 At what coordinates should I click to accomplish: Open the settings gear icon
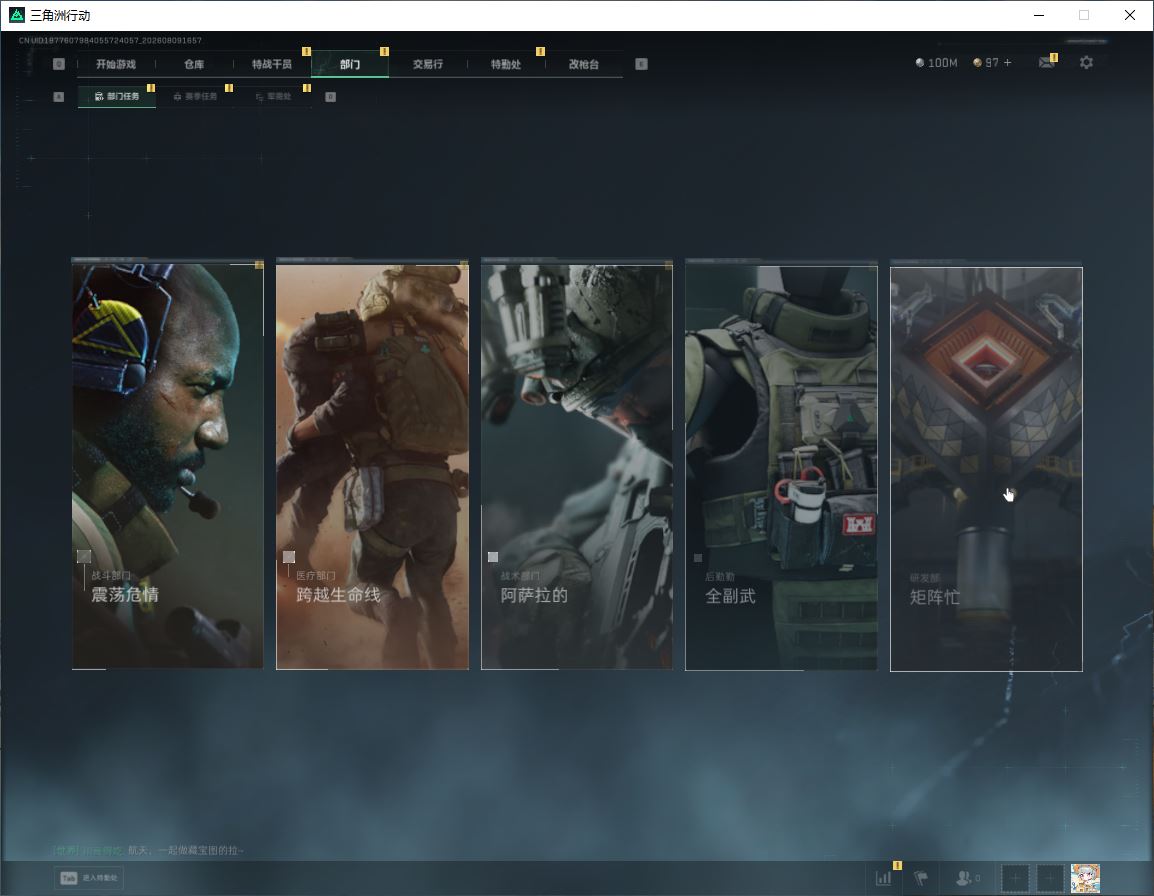coord(1086,63)
